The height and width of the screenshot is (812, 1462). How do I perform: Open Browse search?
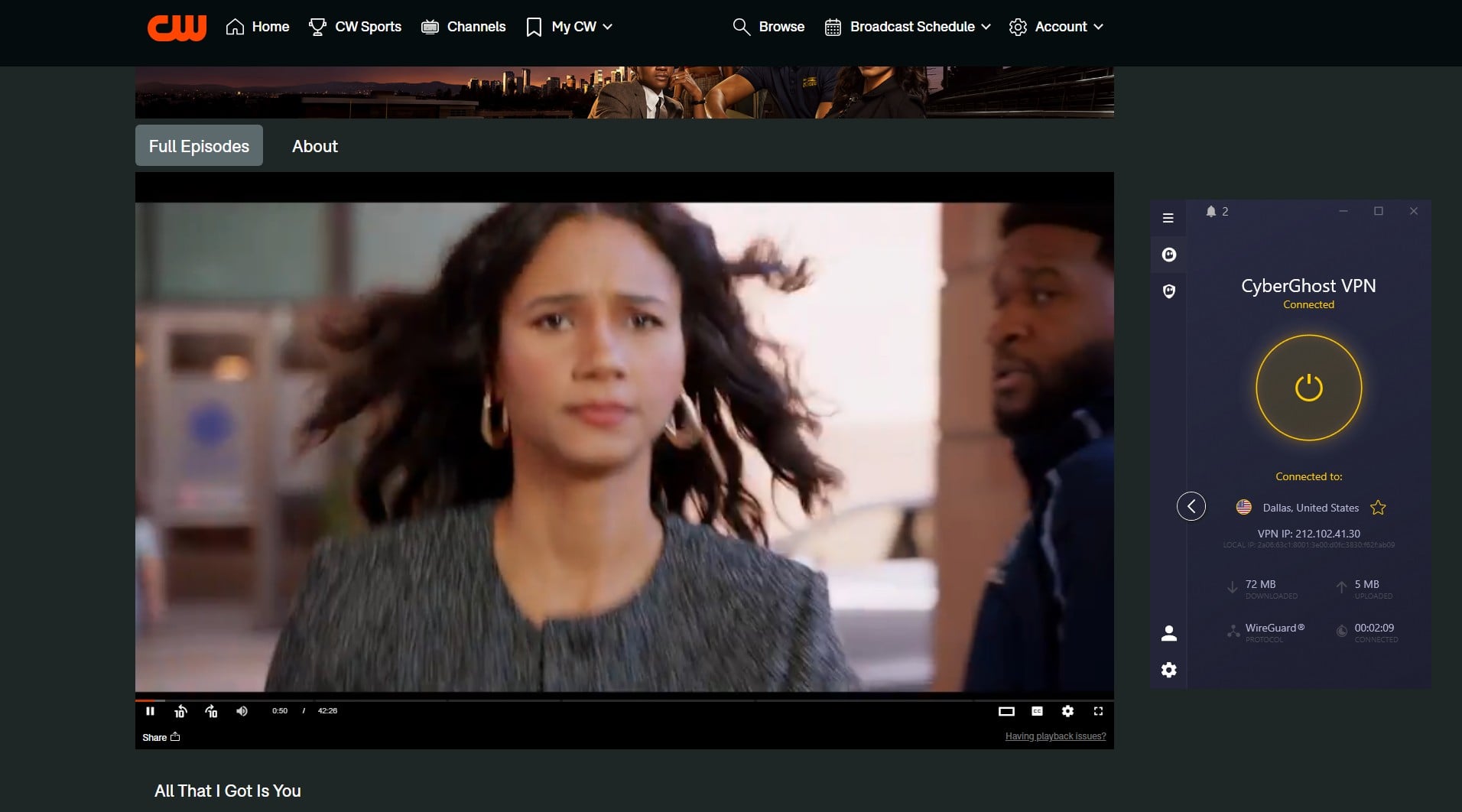[x=768, y=27]
